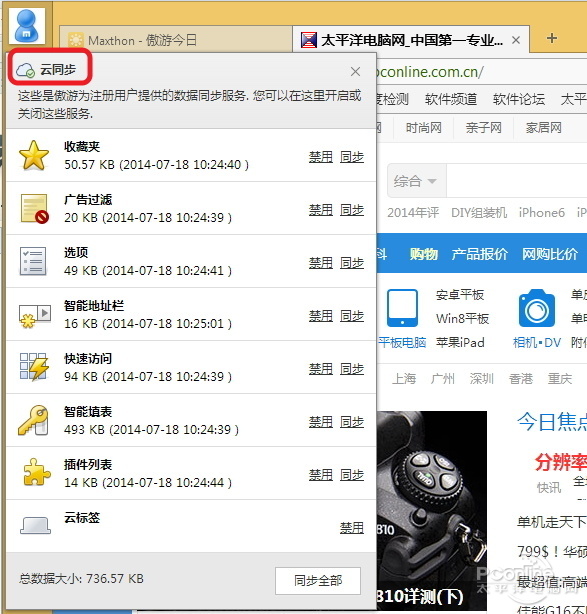Image resolution: width=587 pixels, height=614 pixels.
Task: Sync 选项 now
Action: coord(352,263)
